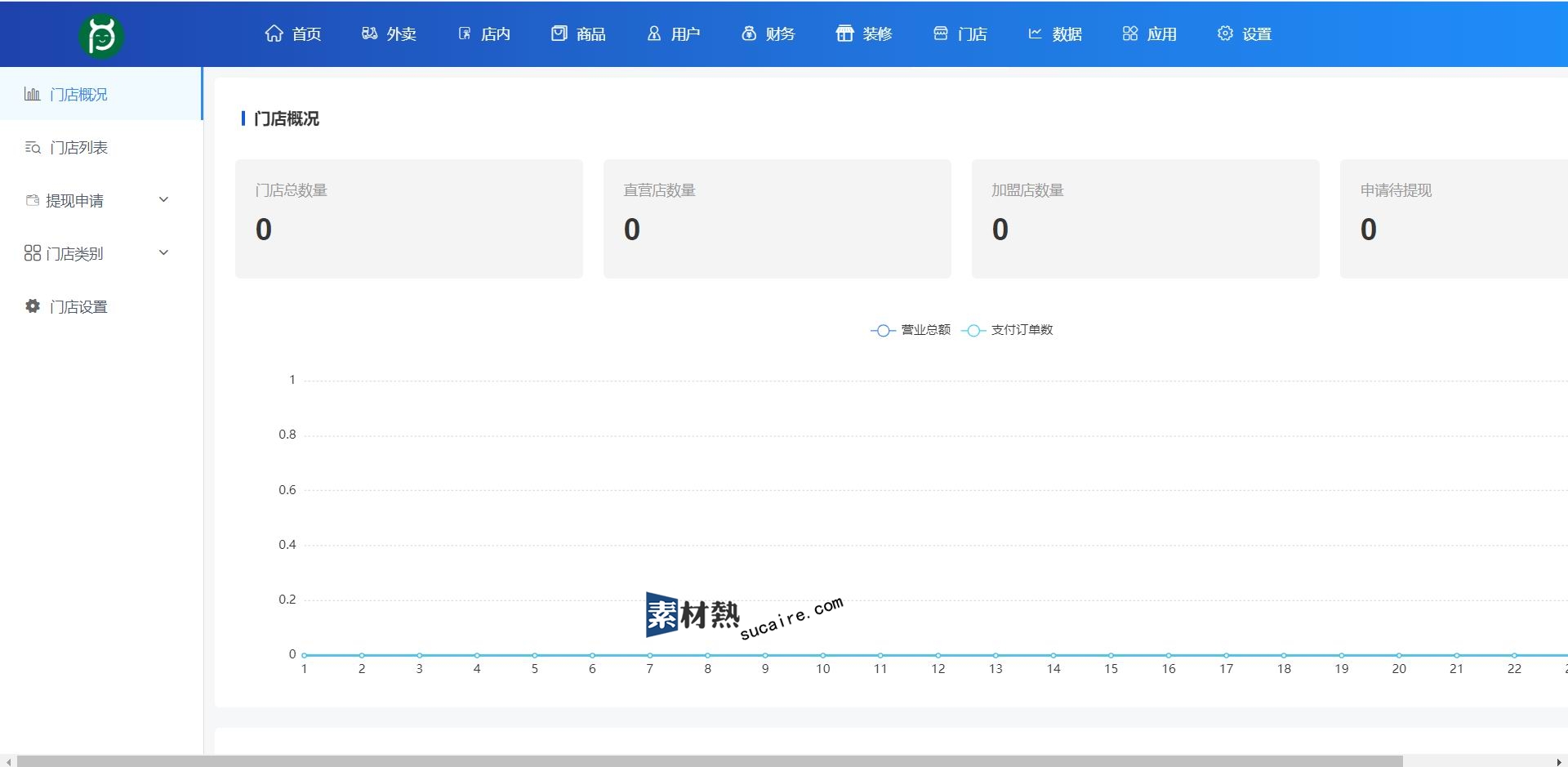Click the decoration icon beside 装修
This screenshot has height=767, width=1568.
point(844,33)
